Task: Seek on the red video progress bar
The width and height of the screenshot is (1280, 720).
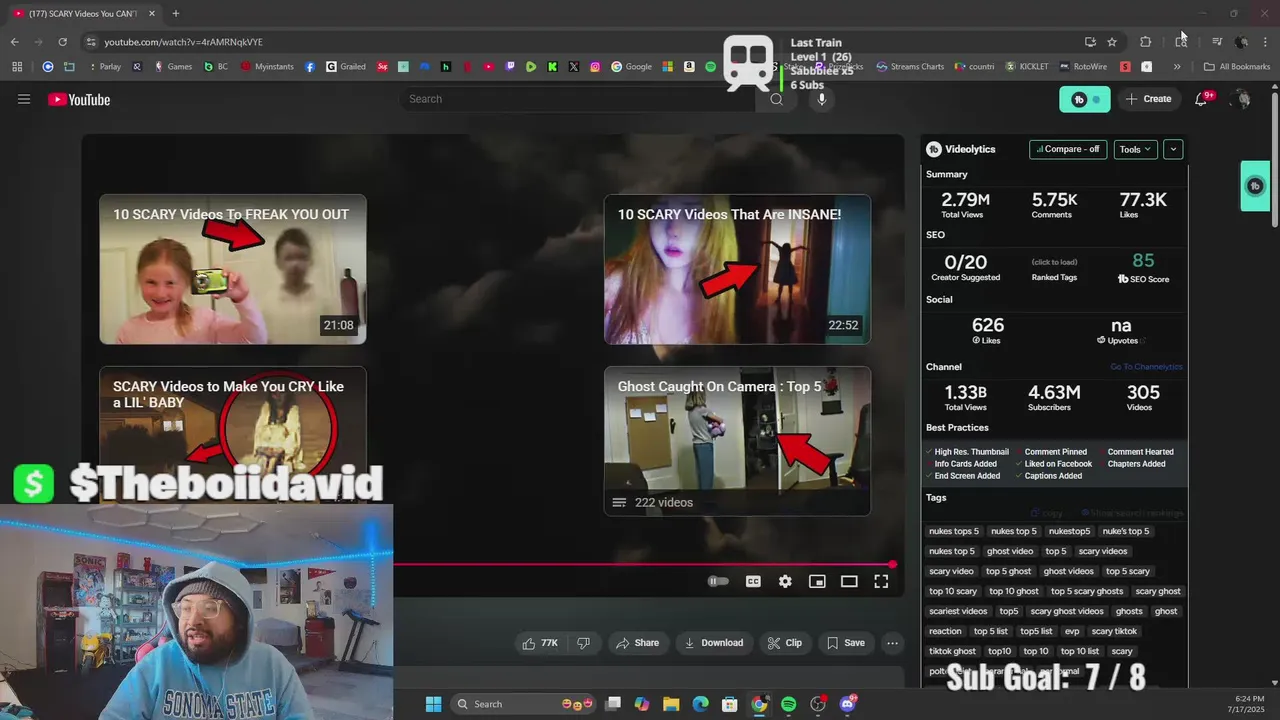Action: coord(643,565)
